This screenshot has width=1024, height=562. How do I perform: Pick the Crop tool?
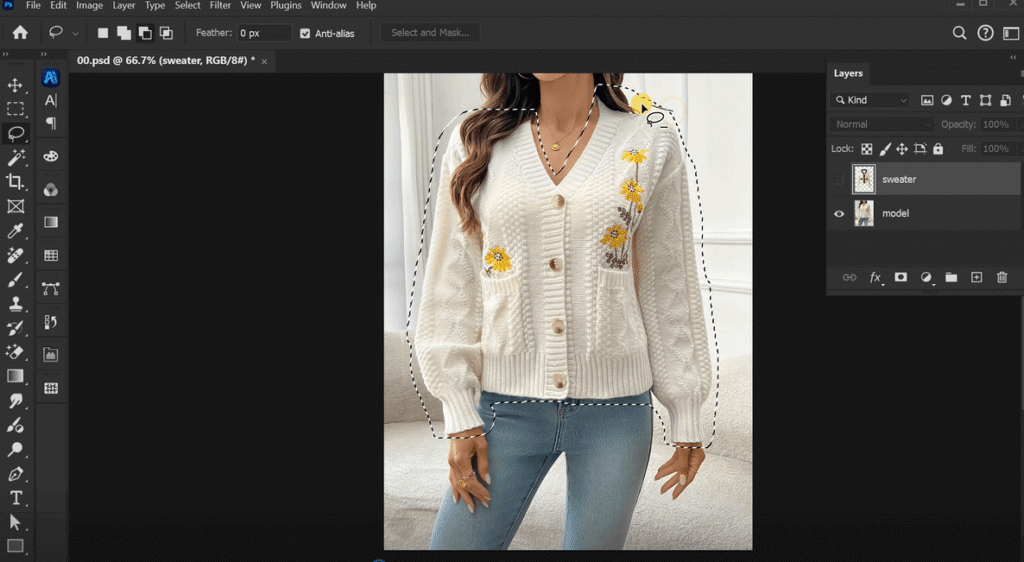click(15, 181)
